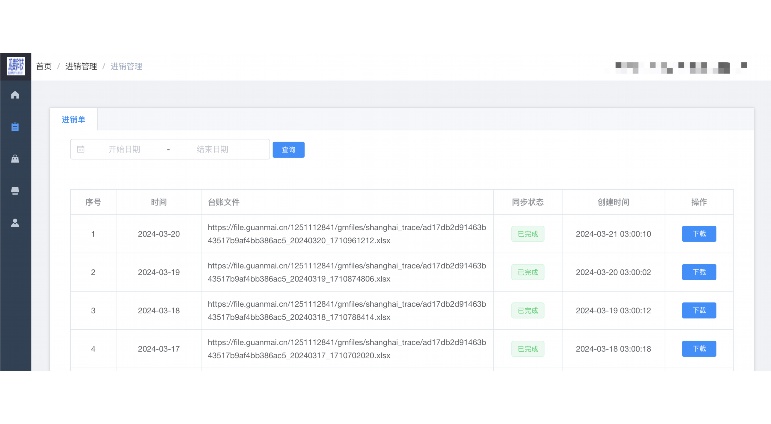Download the file for row 2024-03-19

(x=699, y=272)
